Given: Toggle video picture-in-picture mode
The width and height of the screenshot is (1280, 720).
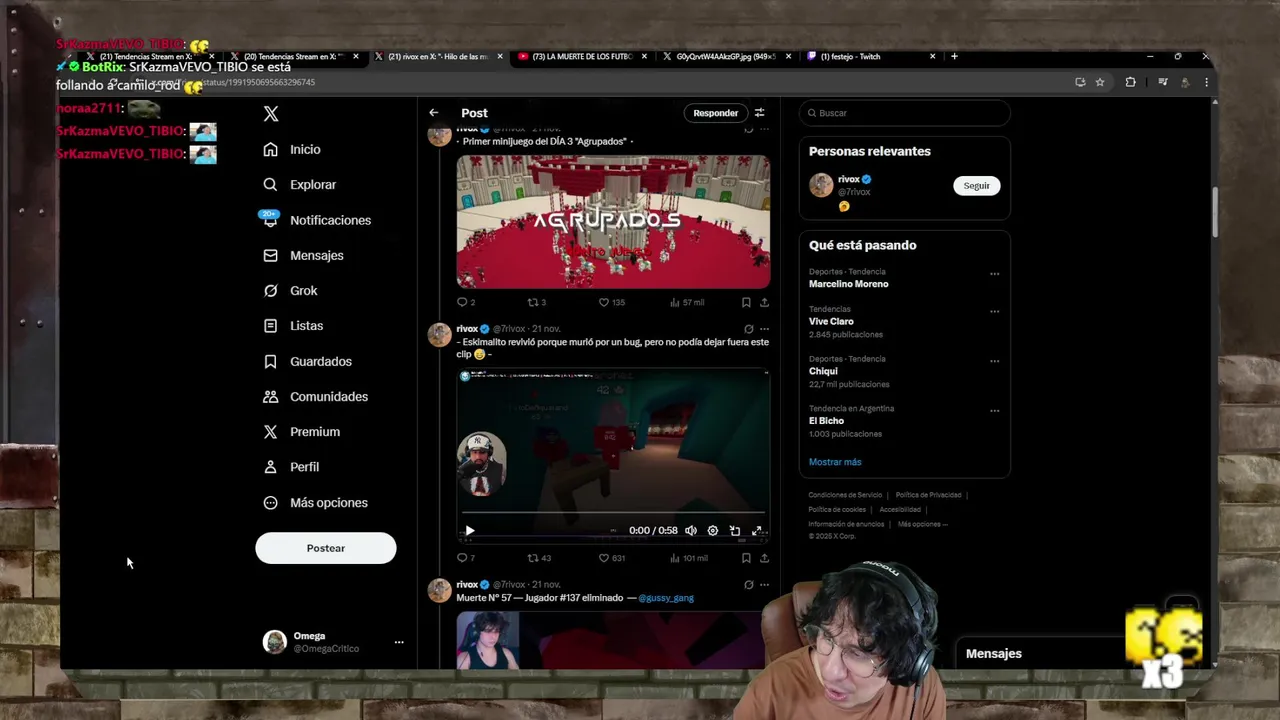Looking at the screenshot, I should (734, 531).
